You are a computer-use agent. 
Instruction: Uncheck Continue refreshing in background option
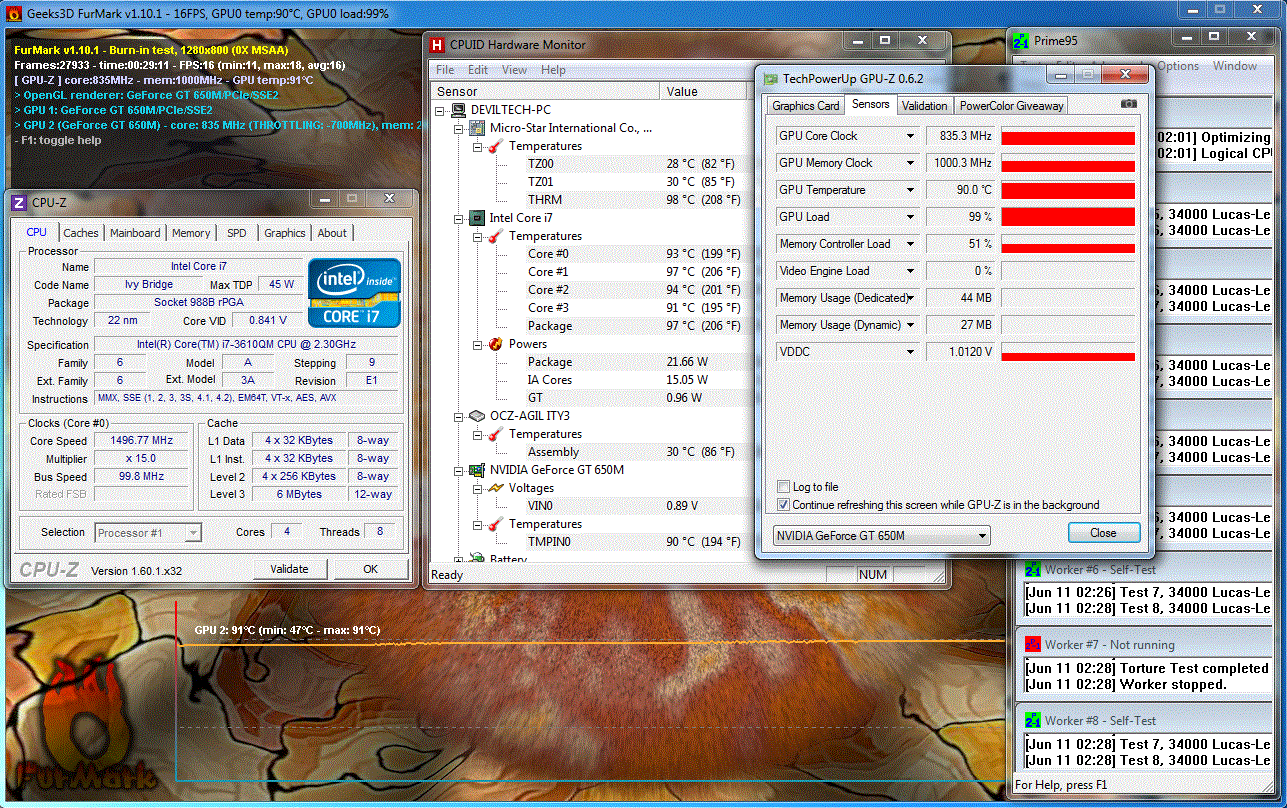point(784,505)
